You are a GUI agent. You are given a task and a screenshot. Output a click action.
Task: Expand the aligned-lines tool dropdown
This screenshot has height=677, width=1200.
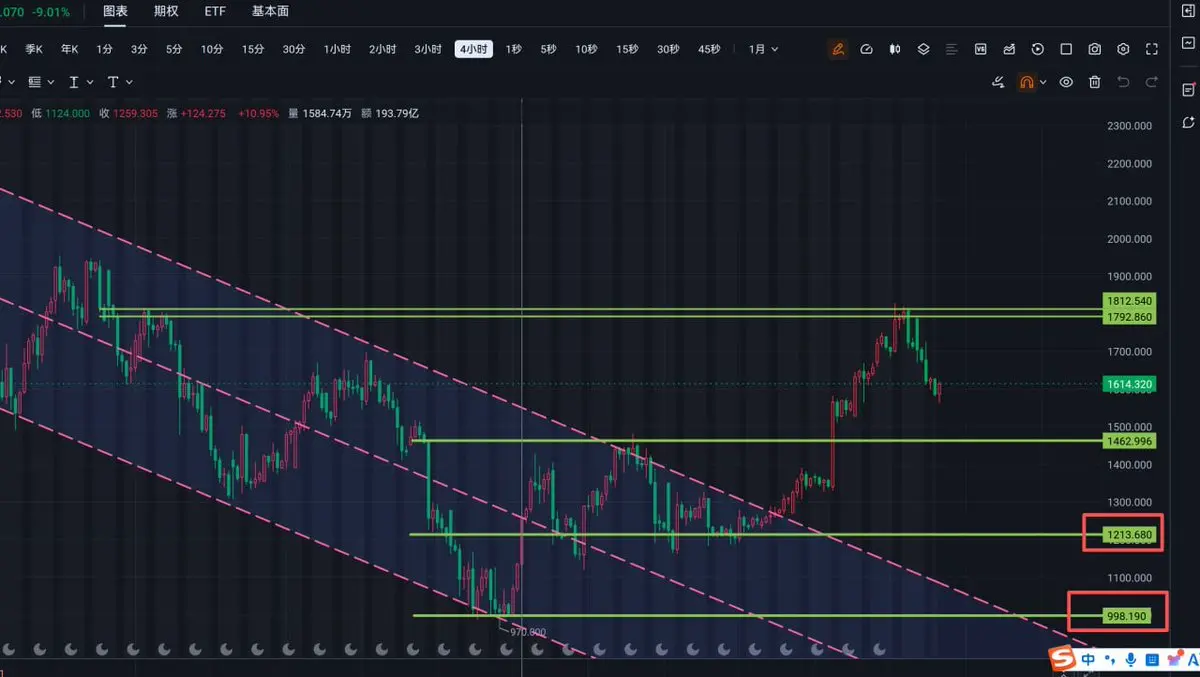52,82
